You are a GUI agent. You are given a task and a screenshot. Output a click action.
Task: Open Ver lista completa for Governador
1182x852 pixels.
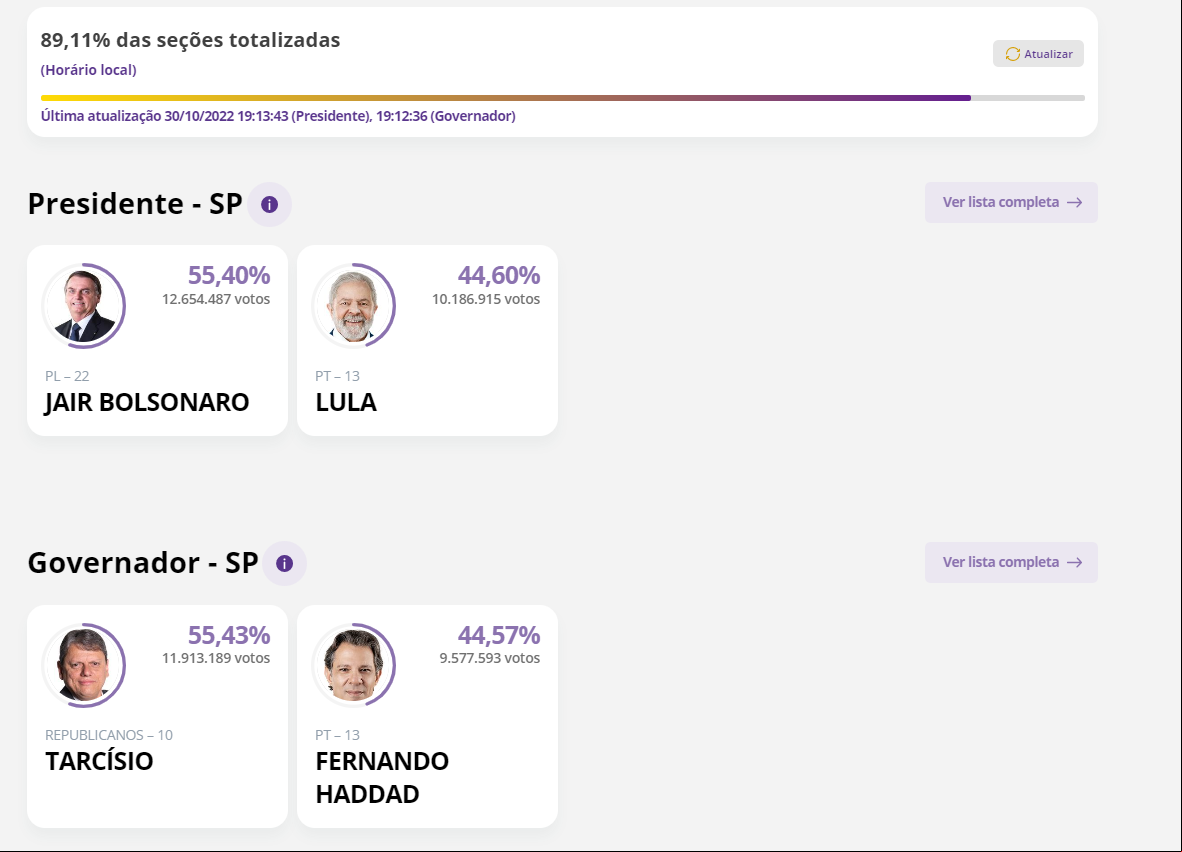(1011, 562)
